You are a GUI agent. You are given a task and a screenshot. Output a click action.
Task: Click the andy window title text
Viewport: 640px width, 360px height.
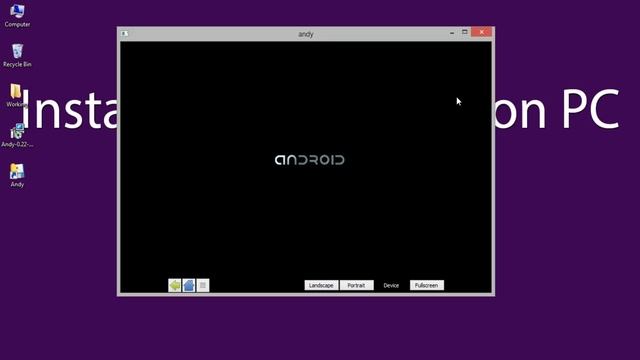click(x=306, y=34)
